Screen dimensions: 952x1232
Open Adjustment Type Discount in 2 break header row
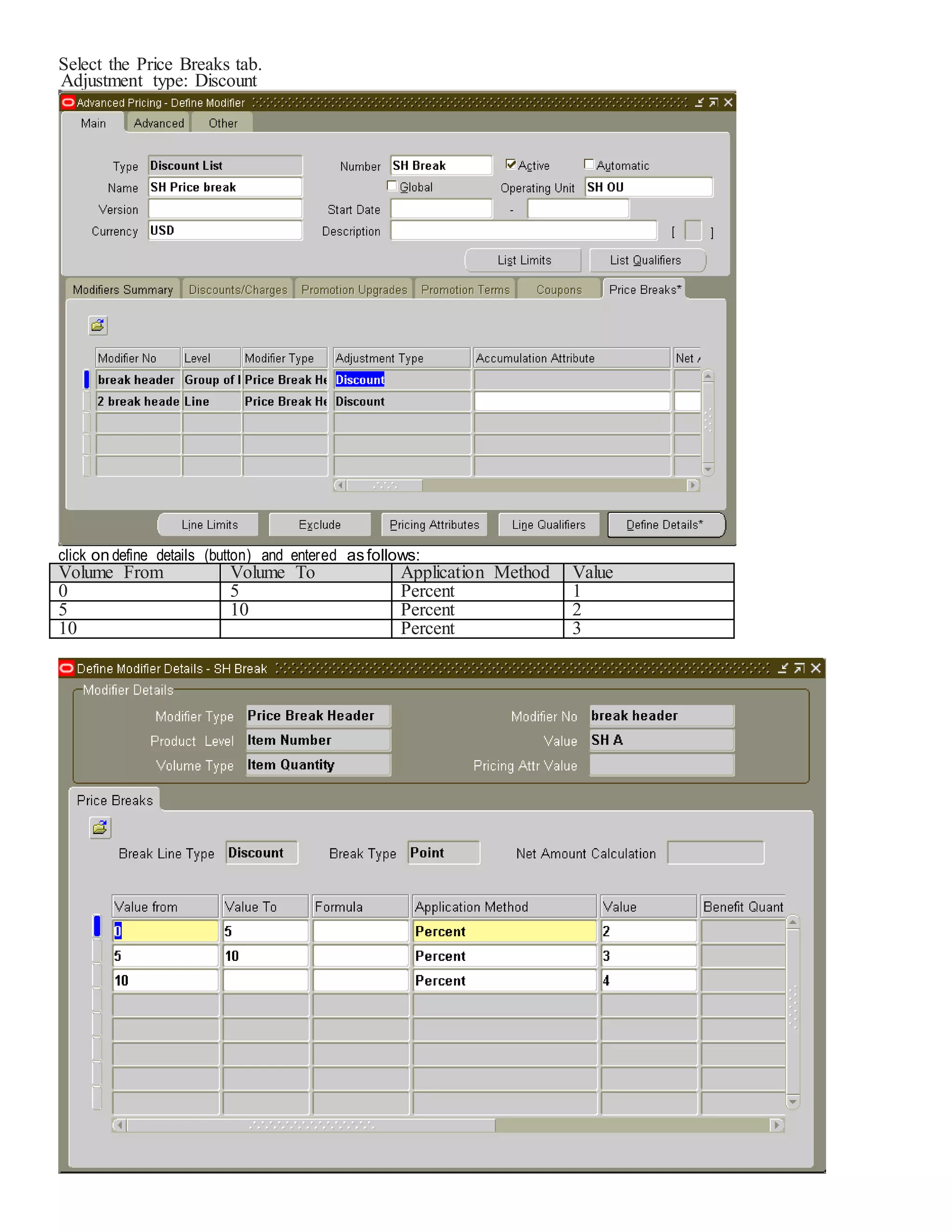(x=402, y=401)
